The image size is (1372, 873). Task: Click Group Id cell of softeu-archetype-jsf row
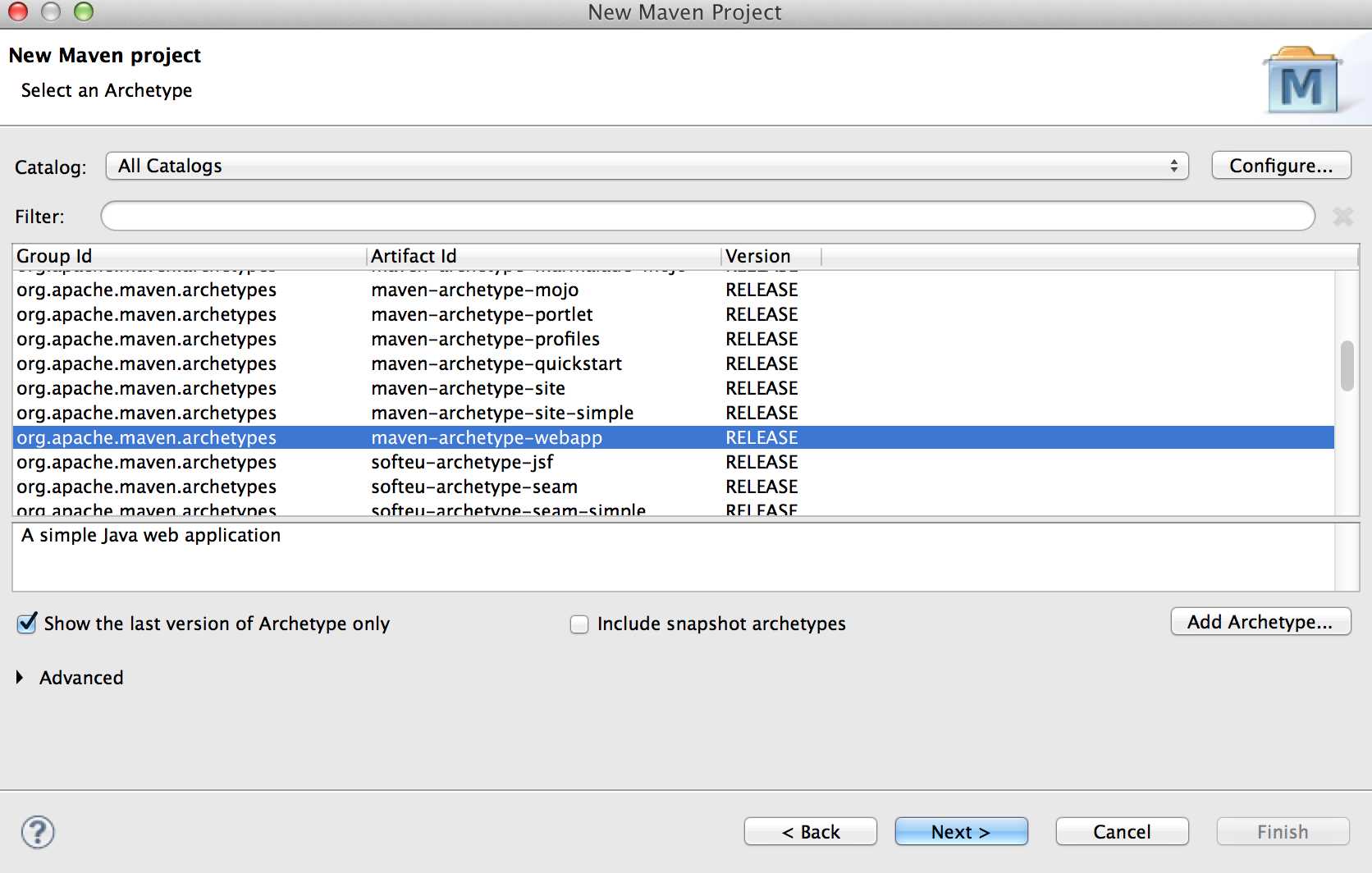[x=146, y=463]
